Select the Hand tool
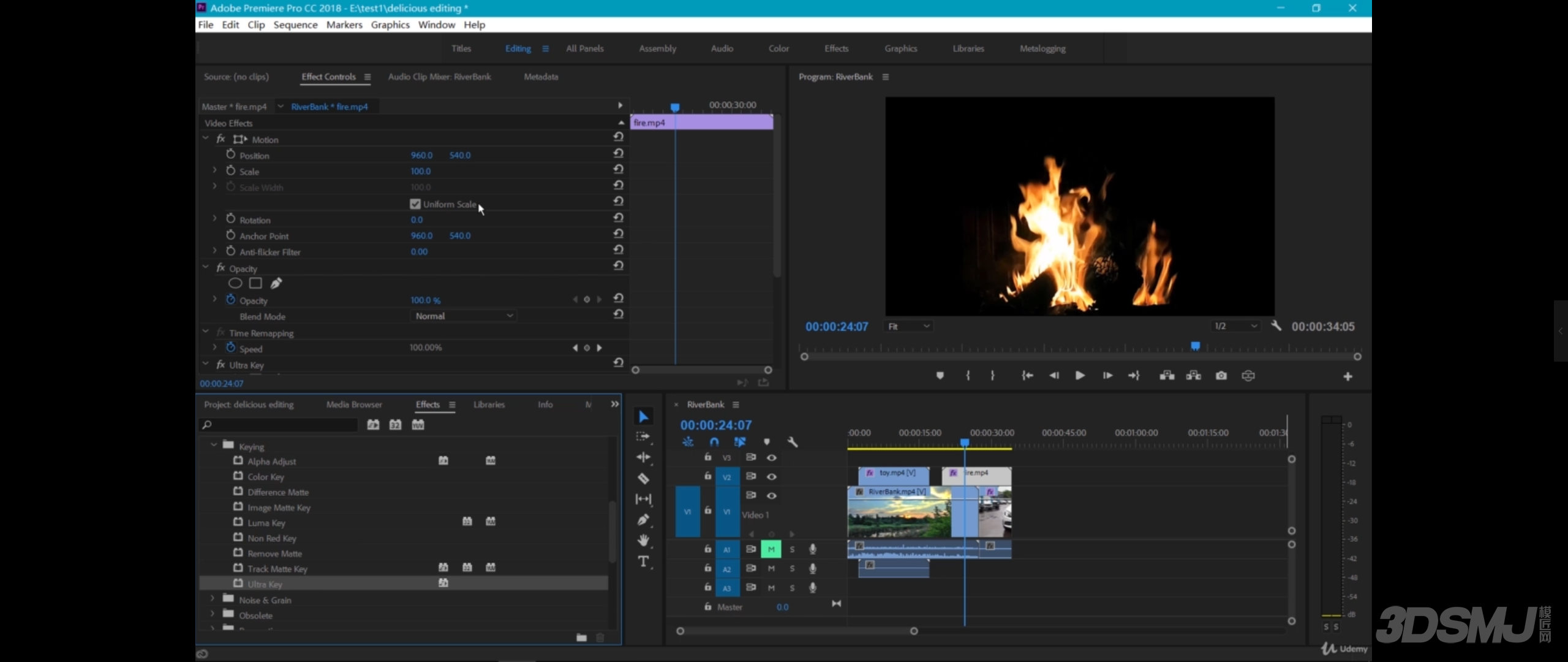This screenshot has height=662, width=1568. [643, 540]
